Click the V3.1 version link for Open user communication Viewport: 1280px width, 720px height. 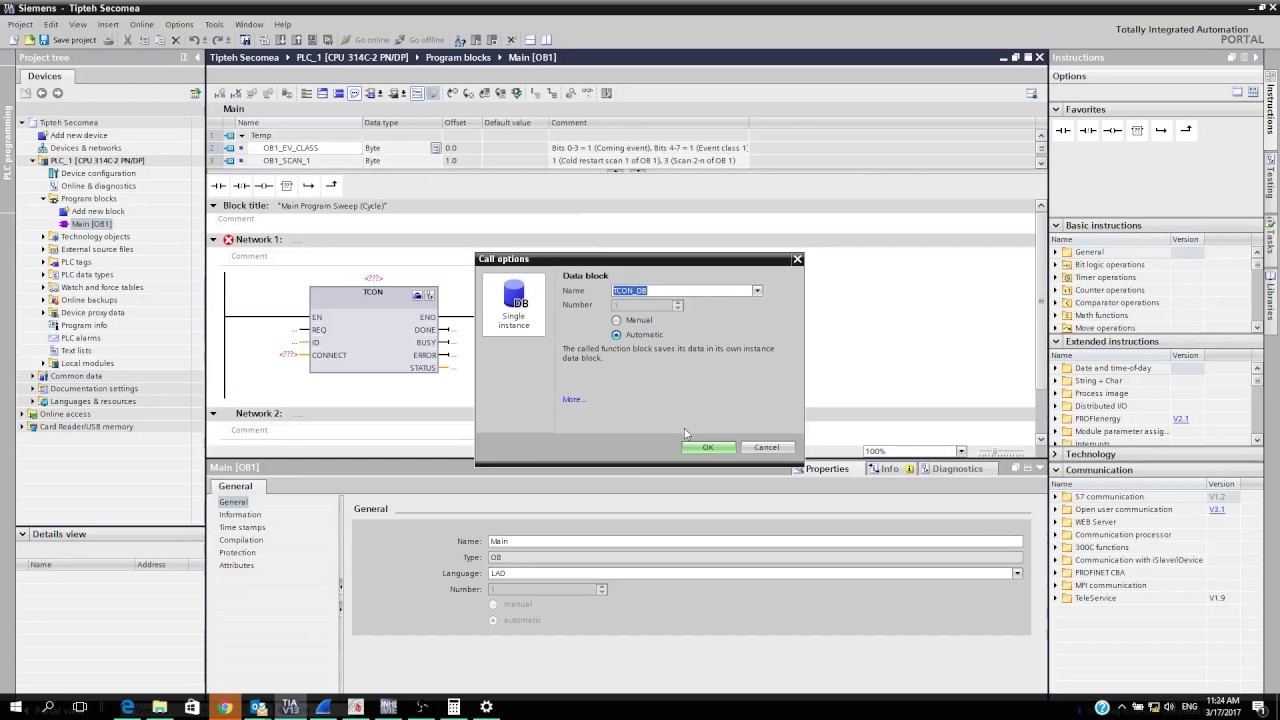point(1216,510)
